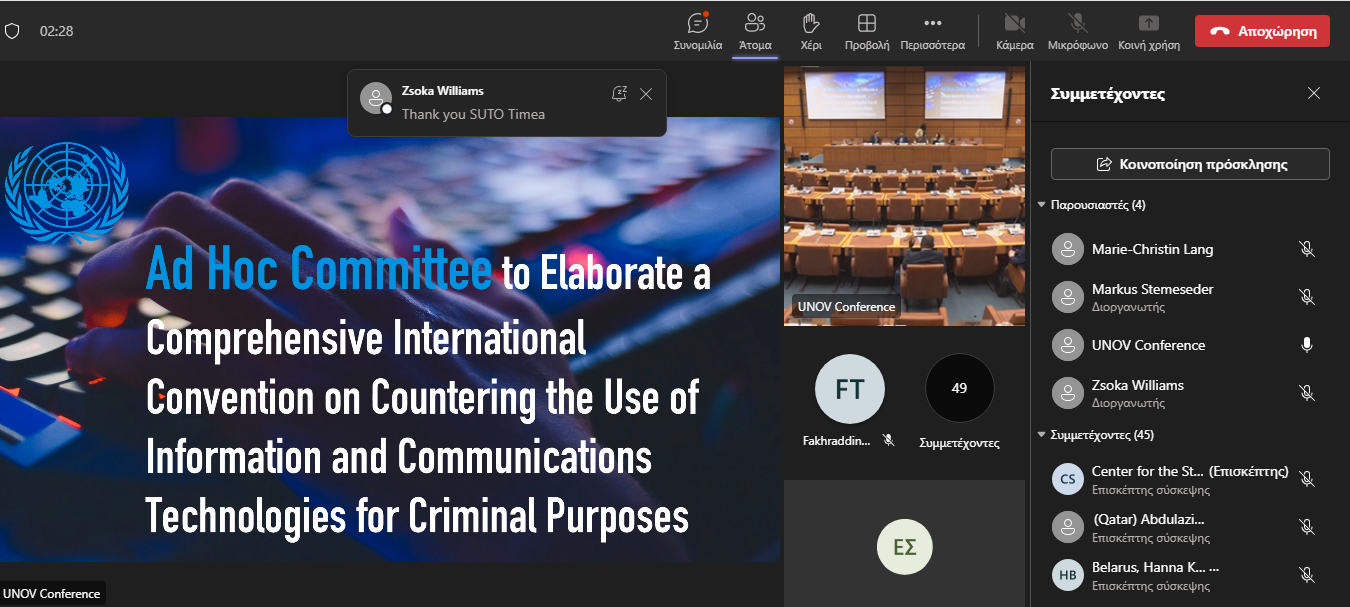Viewport: 1350px width, 607px height.
Task: Toggle the Κάμερα camera
Action: (x=1015, y=30)
